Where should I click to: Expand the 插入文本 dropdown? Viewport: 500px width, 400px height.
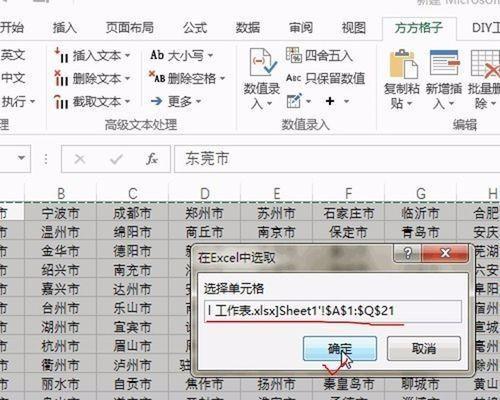128,56
